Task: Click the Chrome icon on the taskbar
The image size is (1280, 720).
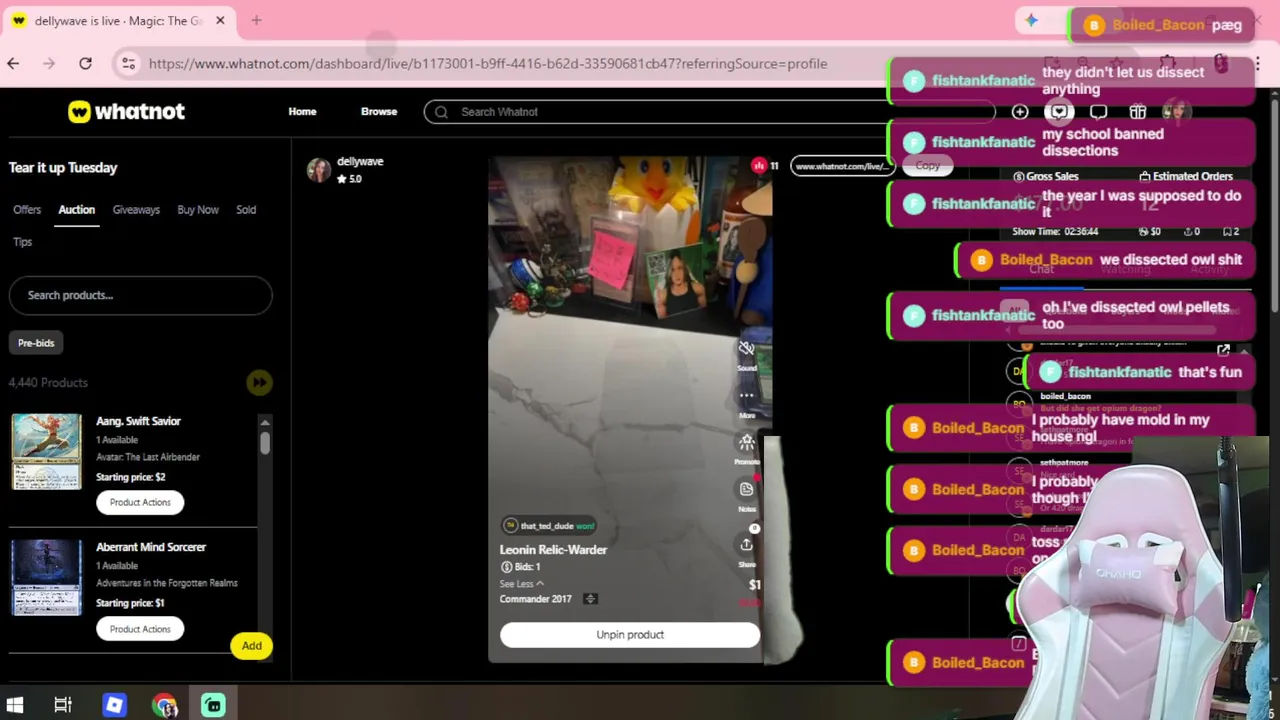Action: (x=164, y=705)
